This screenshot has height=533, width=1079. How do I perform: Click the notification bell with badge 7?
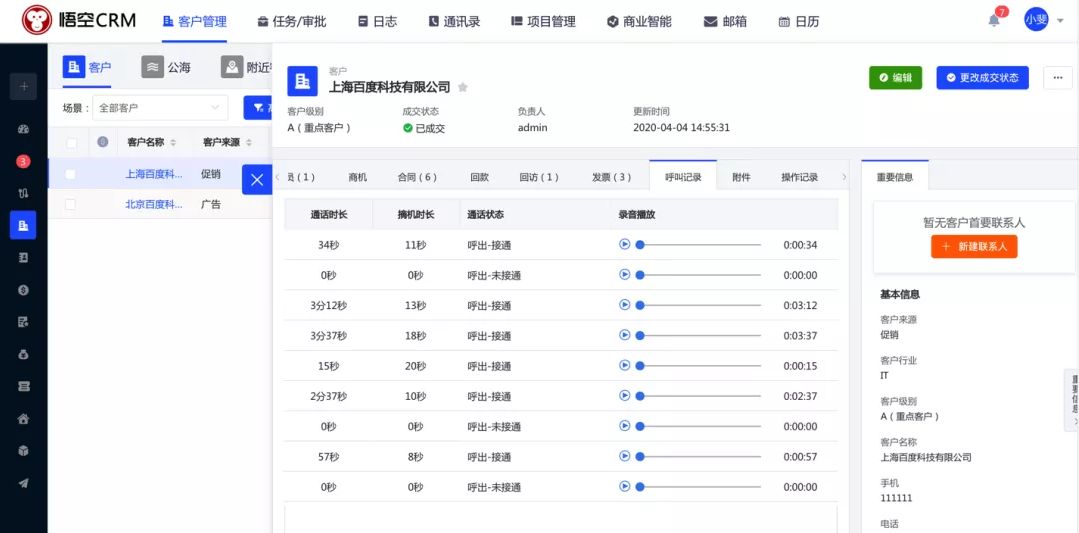[994, 20]
